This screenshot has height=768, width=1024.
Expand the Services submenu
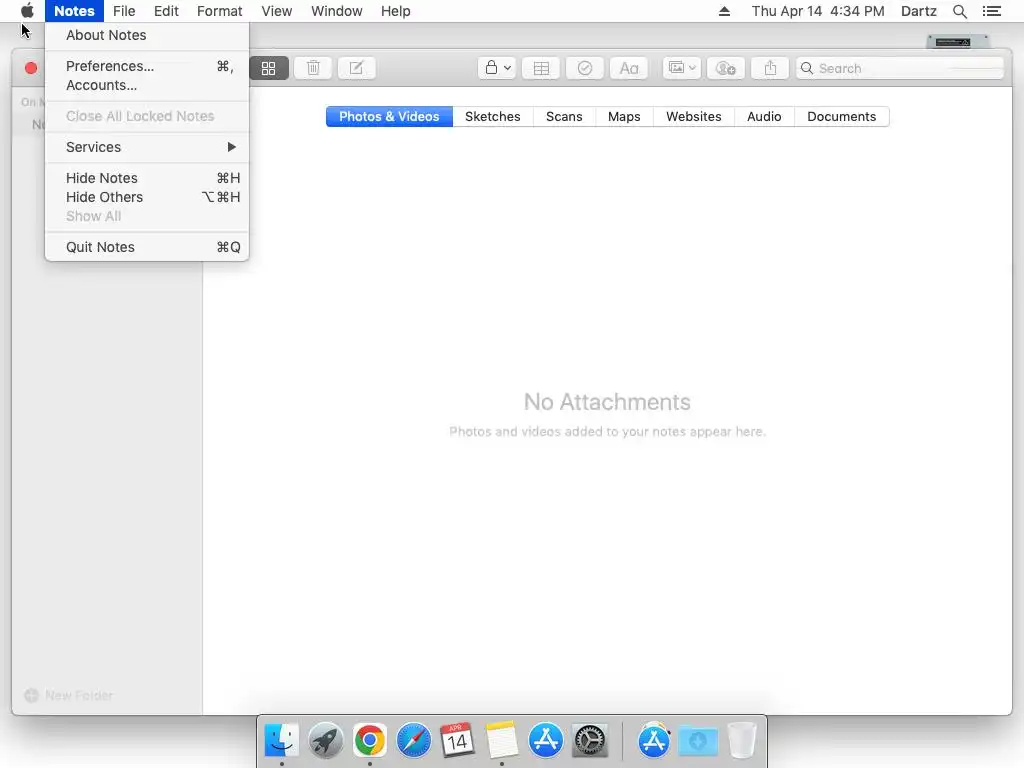(147, 147)
